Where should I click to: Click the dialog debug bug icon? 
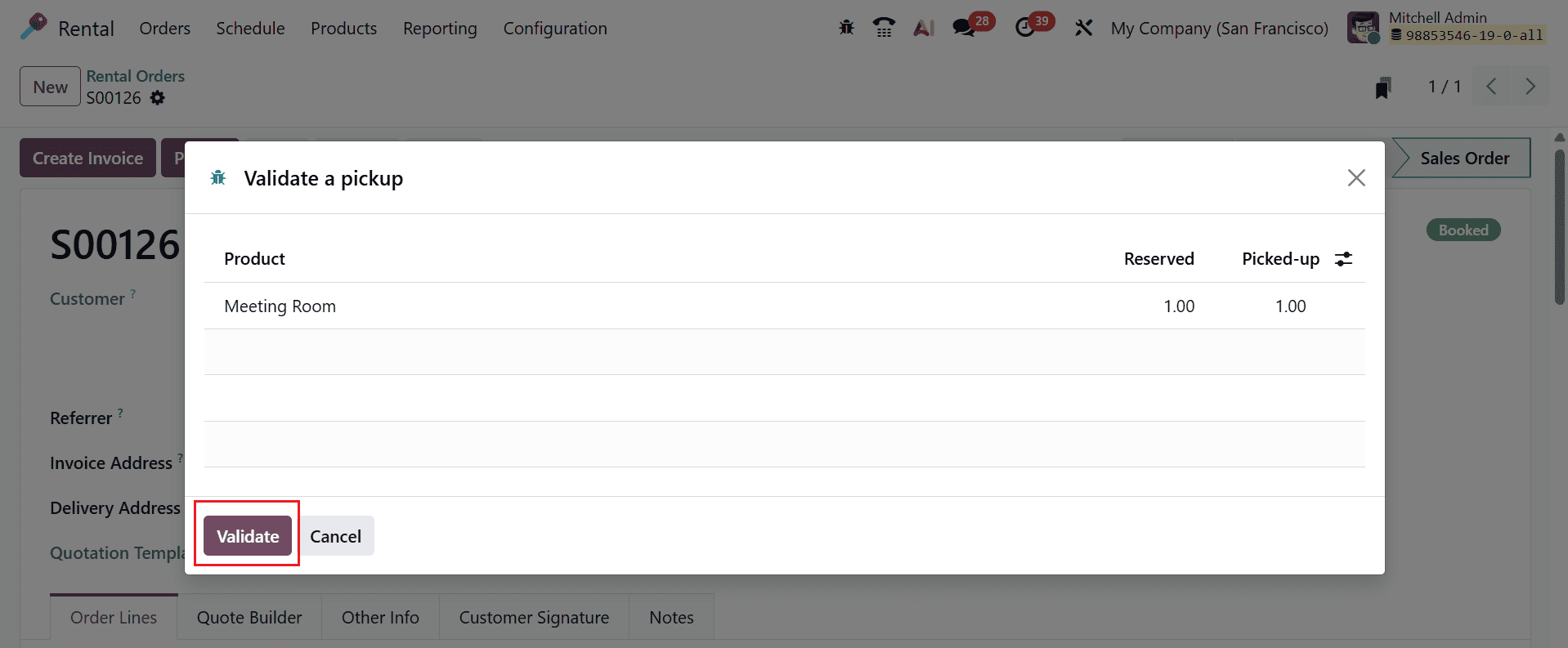point(218,178)
